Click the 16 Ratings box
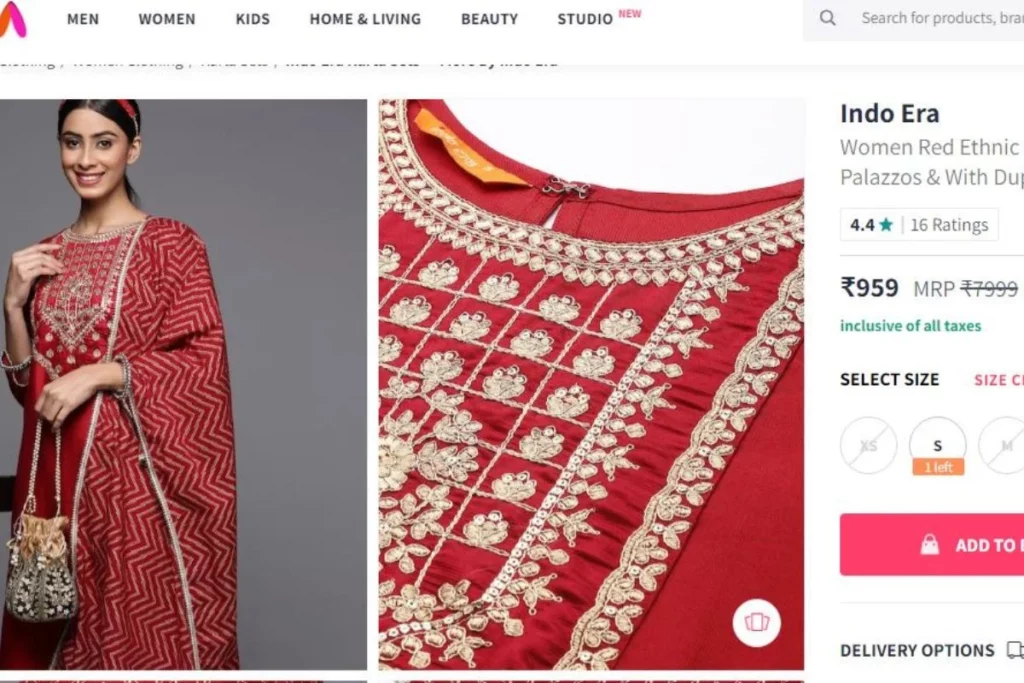Image resolution: width=1024 pixels, height=683 pixels. coord(919,225)
